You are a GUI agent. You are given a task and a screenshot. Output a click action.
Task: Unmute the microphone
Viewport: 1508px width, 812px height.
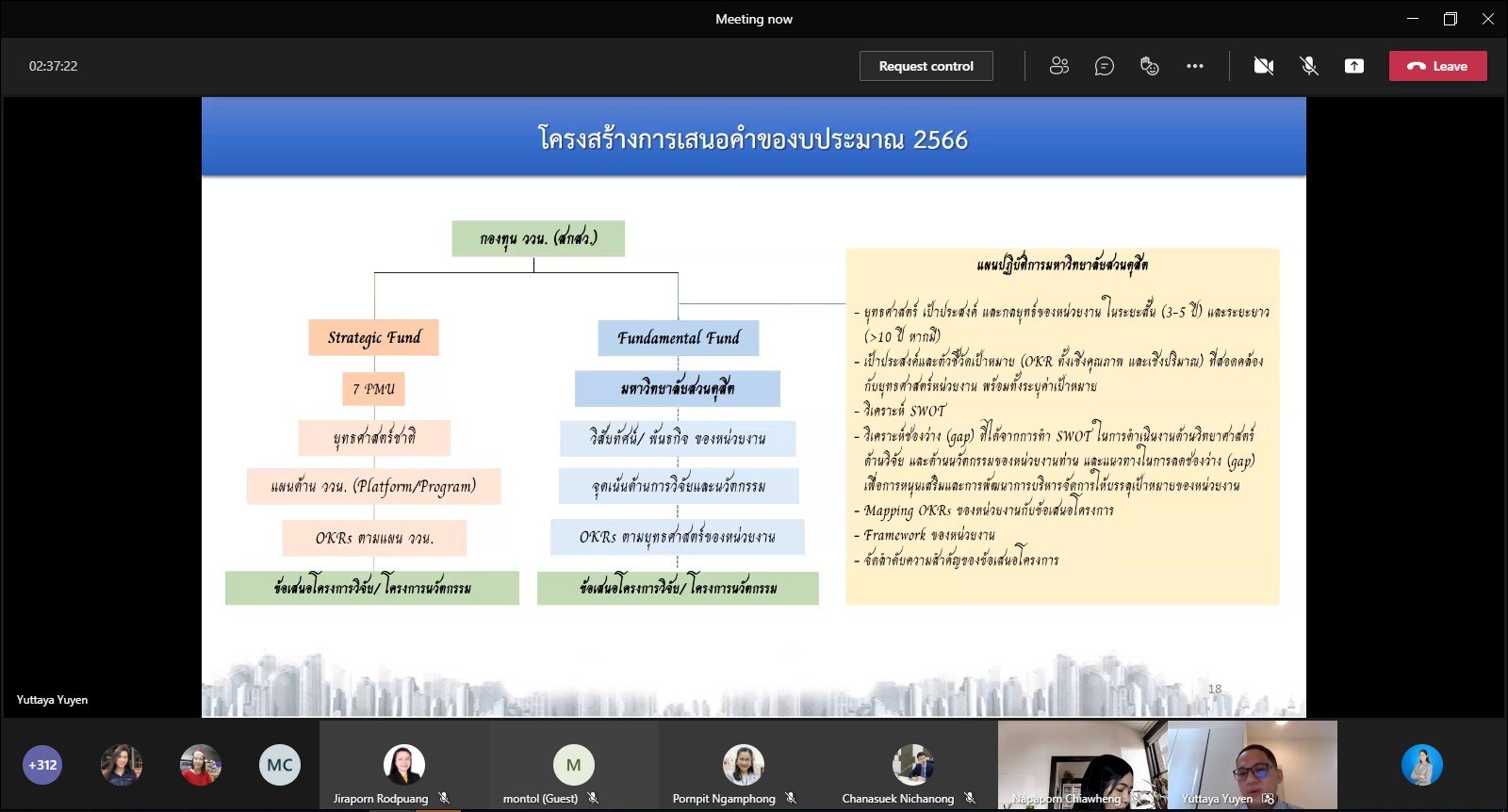click(x=1309, y=66)
